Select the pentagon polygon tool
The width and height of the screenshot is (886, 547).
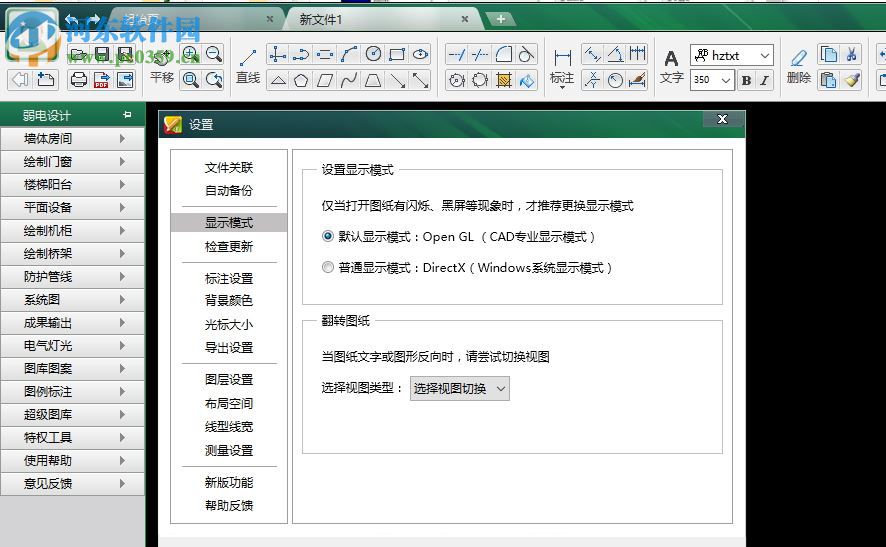(x=301, y=80)
